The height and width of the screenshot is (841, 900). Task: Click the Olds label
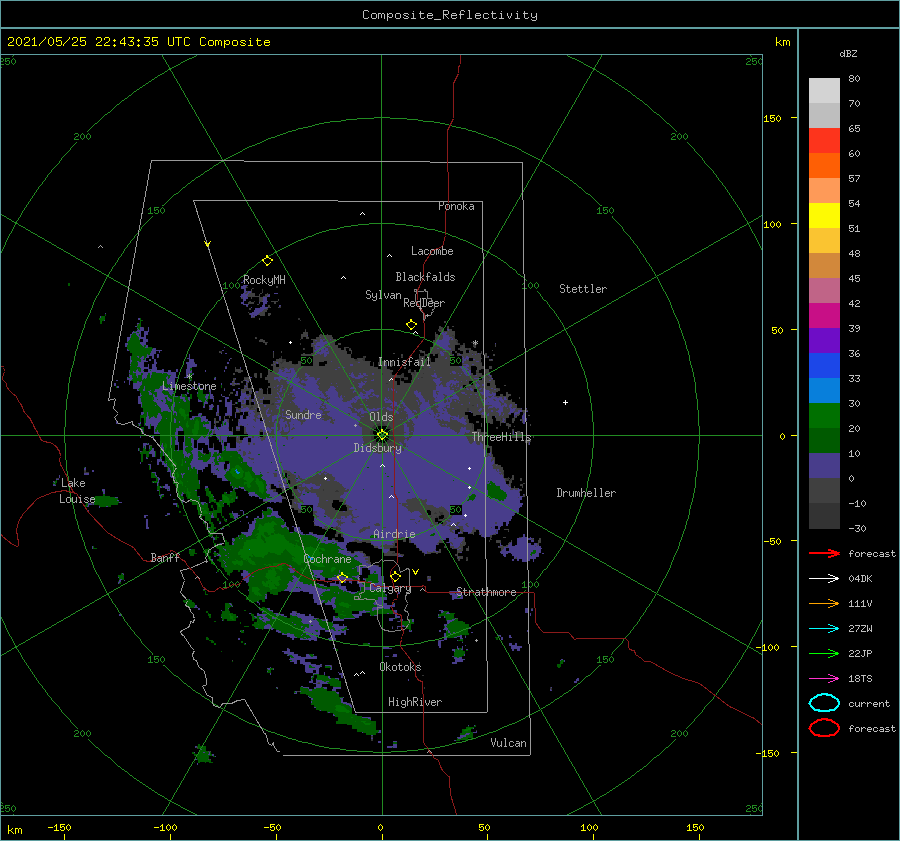click(x=381, y=417)
